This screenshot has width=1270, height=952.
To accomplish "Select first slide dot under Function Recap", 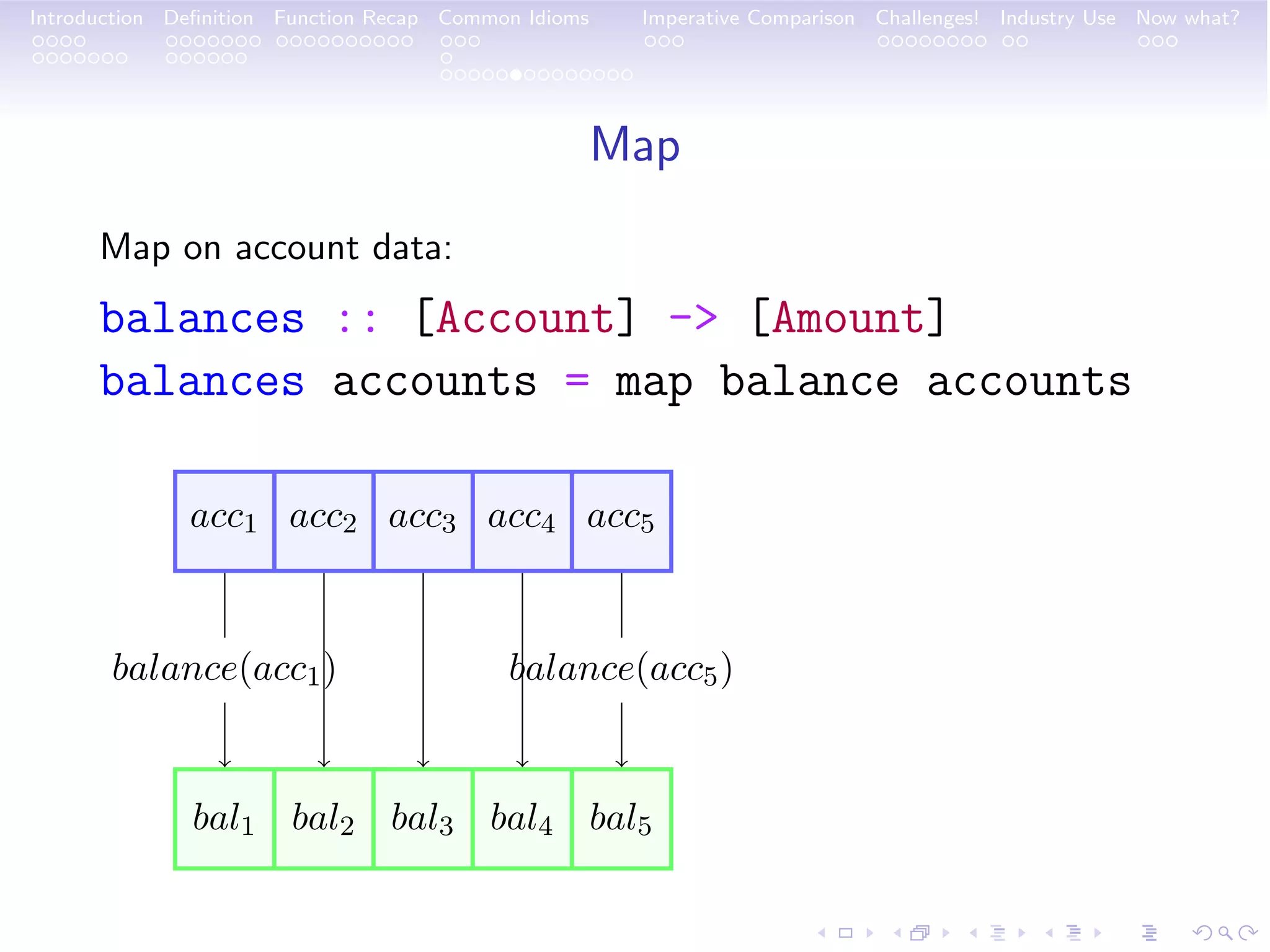I will 282,42.
